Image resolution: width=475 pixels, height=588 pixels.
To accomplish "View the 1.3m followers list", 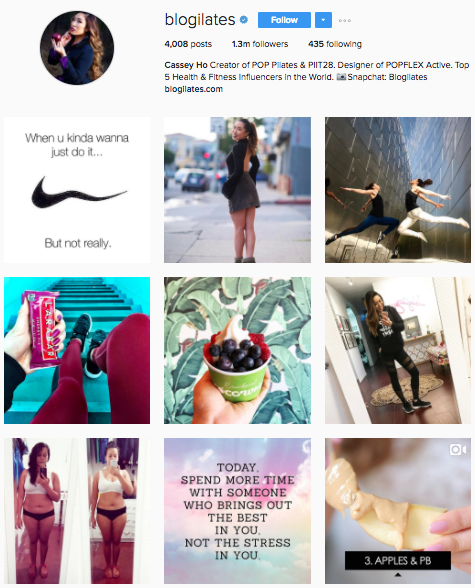I will click(260, 44).
